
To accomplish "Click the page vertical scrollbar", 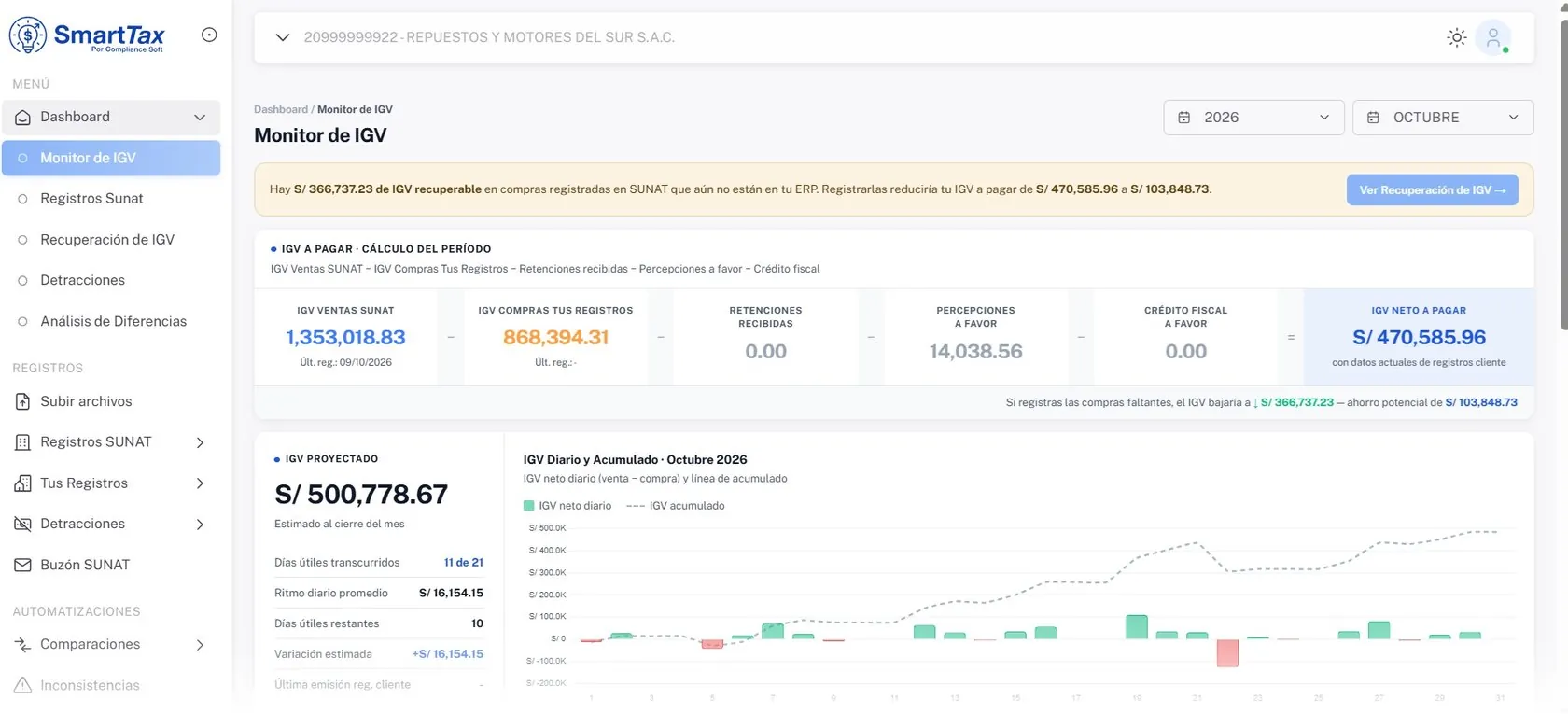I will click(1562, 174).
